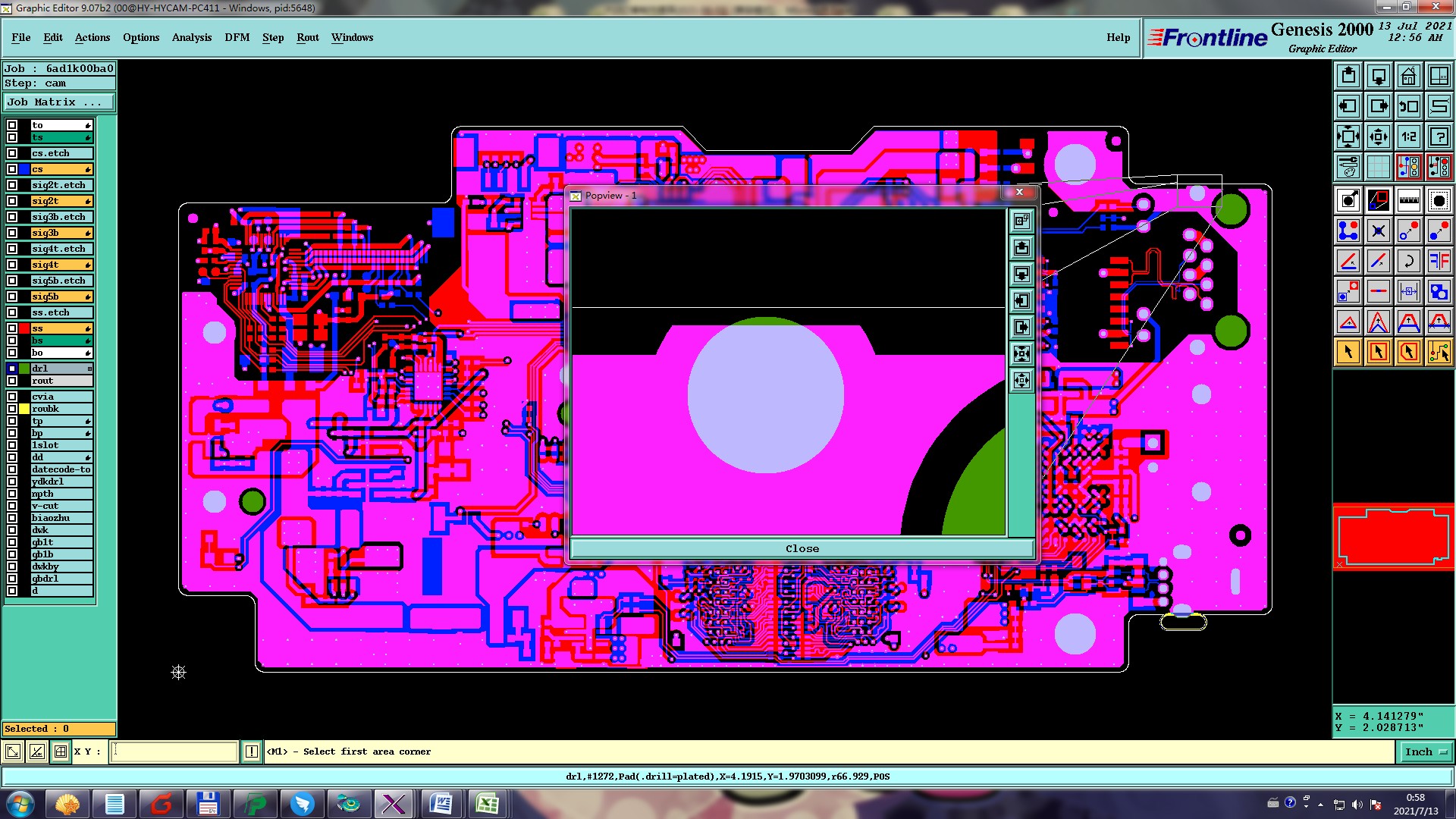
Task: Toggle the 'cs.etch' layer checkbox
Action: coord(12,153)
